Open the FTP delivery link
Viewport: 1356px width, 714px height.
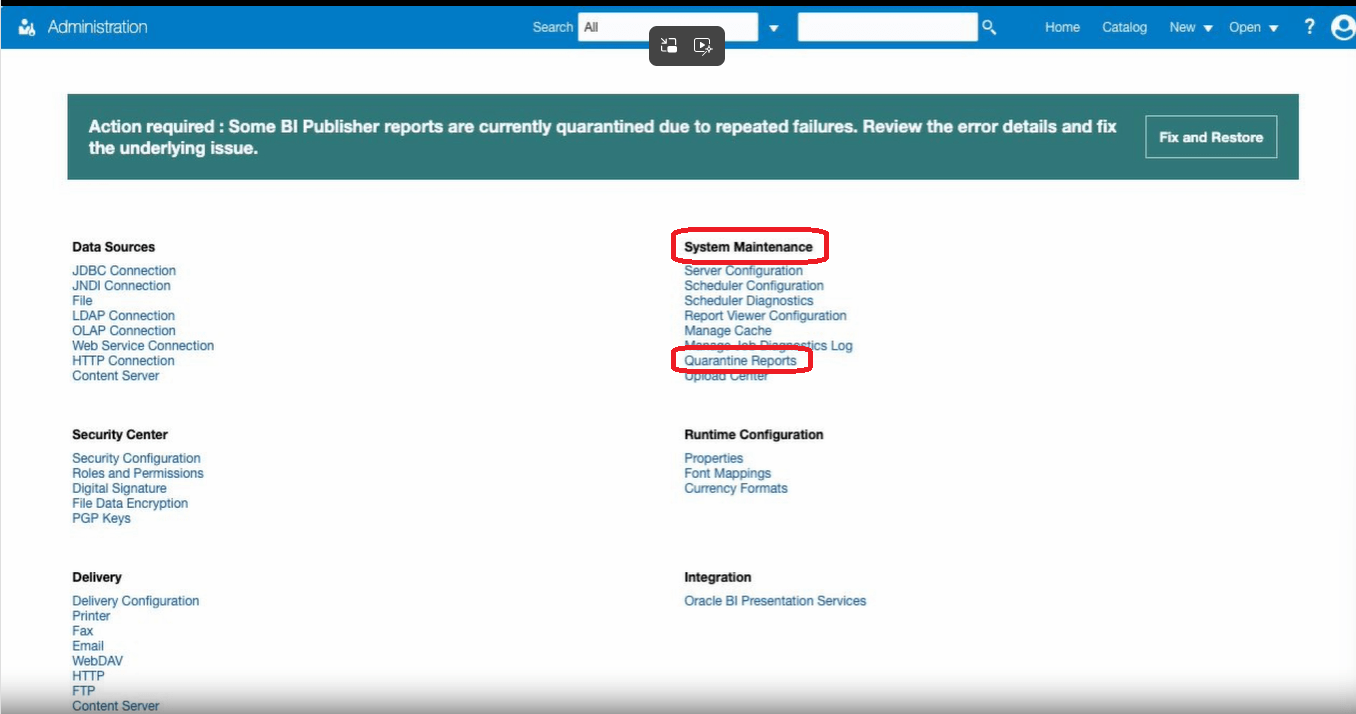pos(84,691)
